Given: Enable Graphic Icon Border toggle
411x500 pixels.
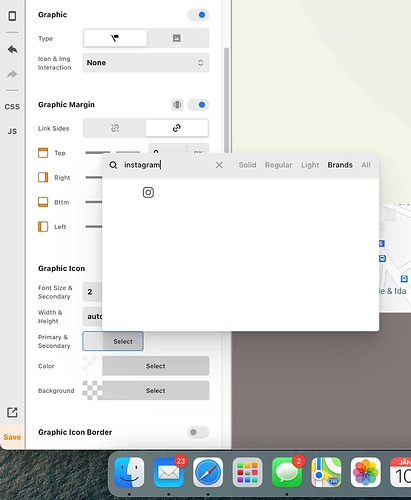Looking at the screenshot, I should [x=198, y=432].
